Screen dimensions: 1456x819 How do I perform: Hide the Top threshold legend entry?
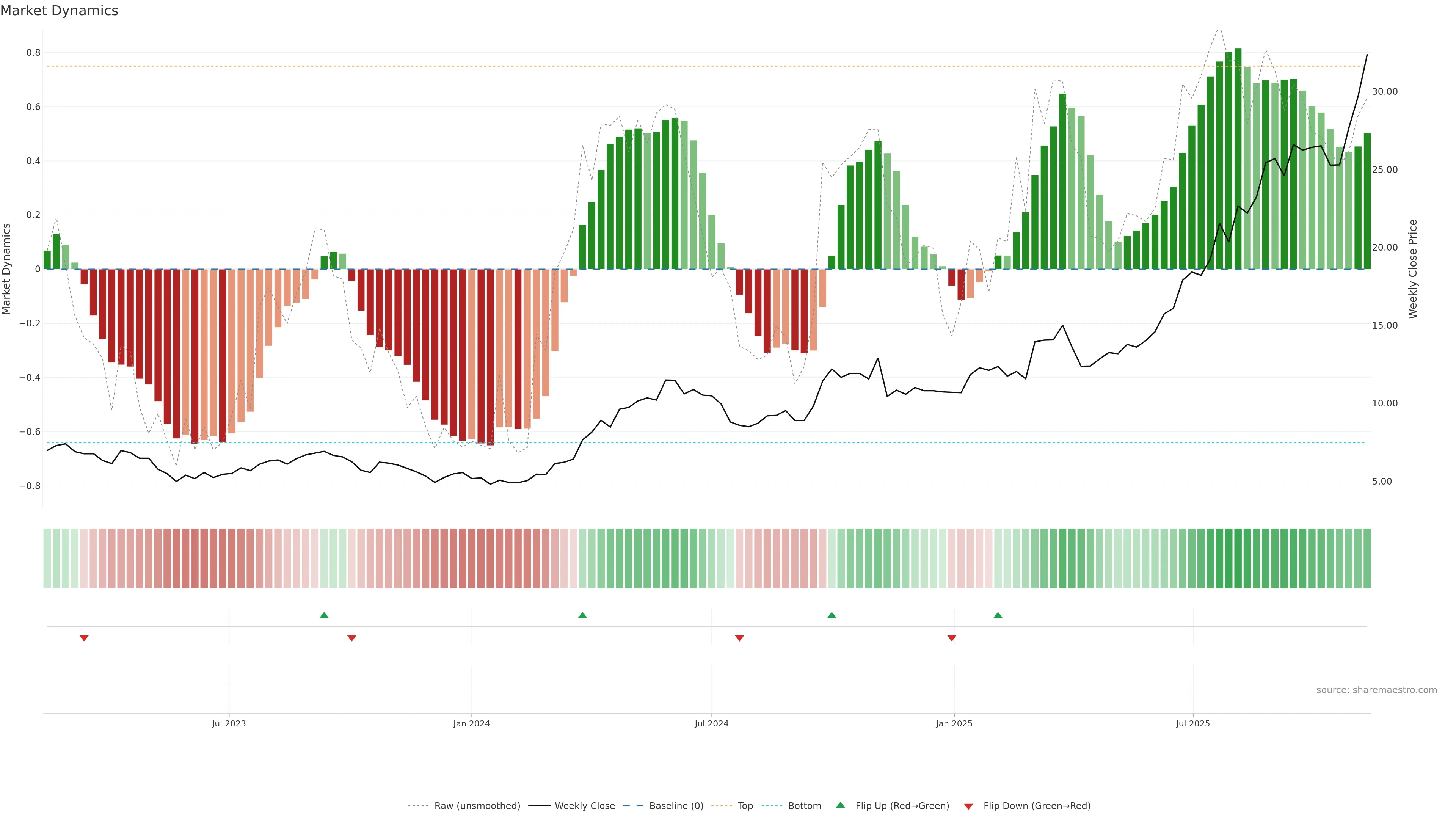click(x=745, y=806)
